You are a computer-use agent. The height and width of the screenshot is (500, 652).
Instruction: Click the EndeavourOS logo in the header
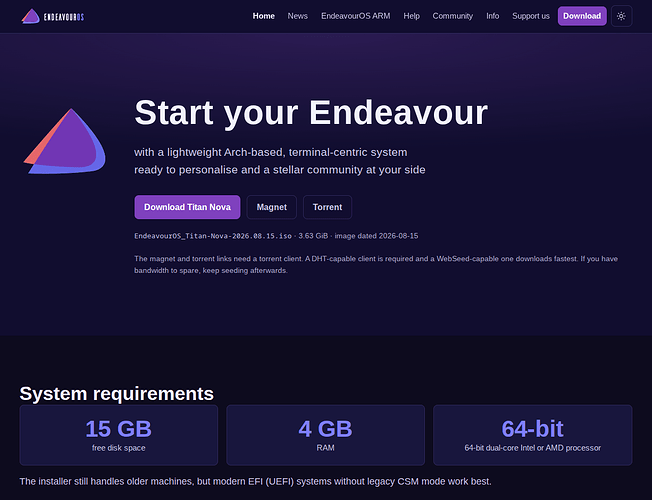click(52, 16)
